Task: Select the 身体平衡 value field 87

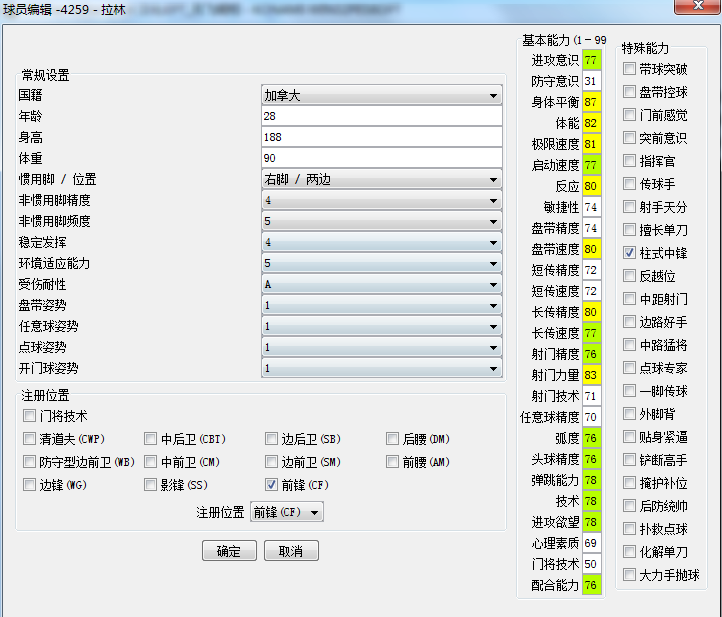Action: 592,102
